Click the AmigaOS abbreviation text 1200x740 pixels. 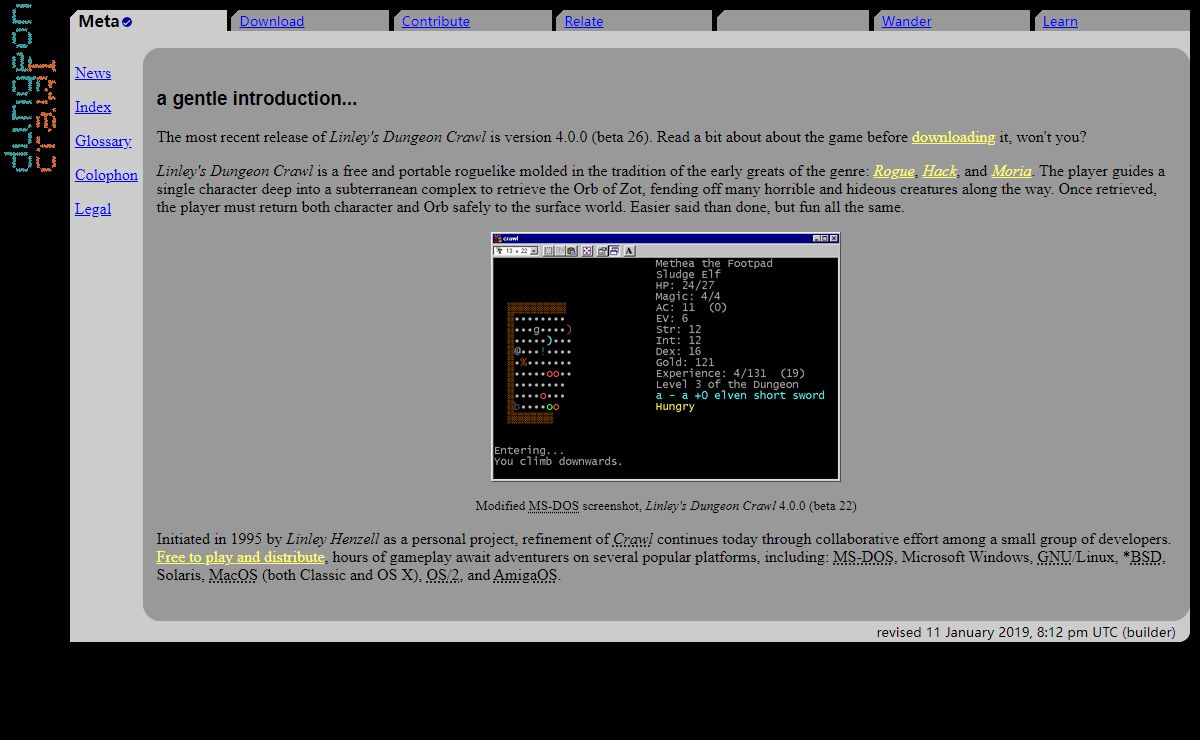coord(525,575)
